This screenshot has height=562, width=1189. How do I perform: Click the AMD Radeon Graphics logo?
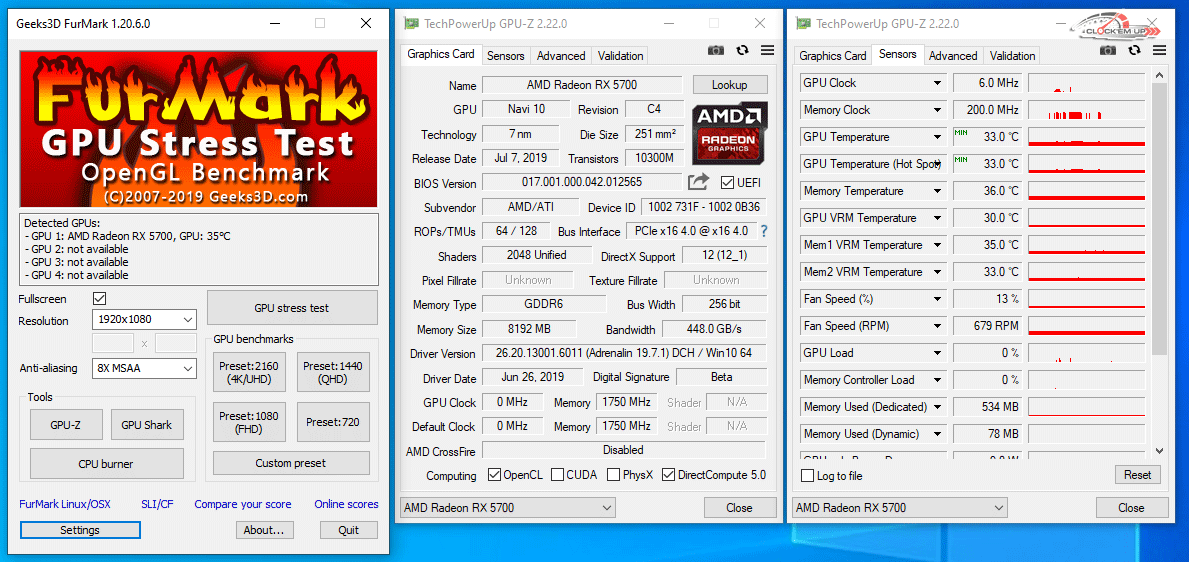click(x=729, y=133)
